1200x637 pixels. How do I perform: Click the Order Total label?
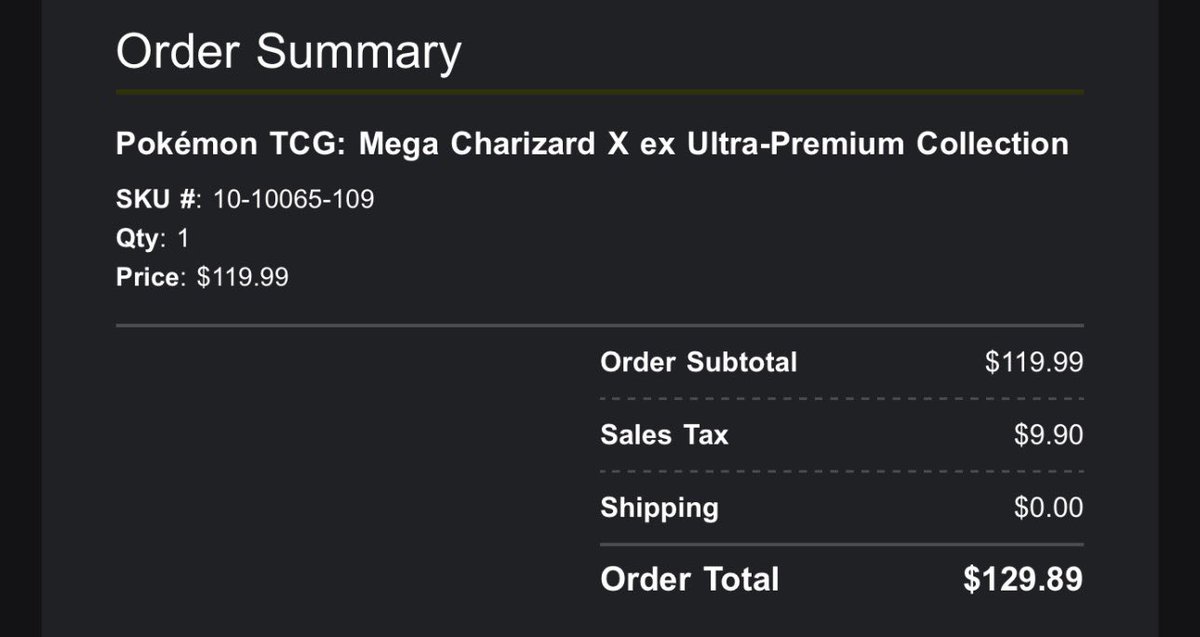point(689,579)
